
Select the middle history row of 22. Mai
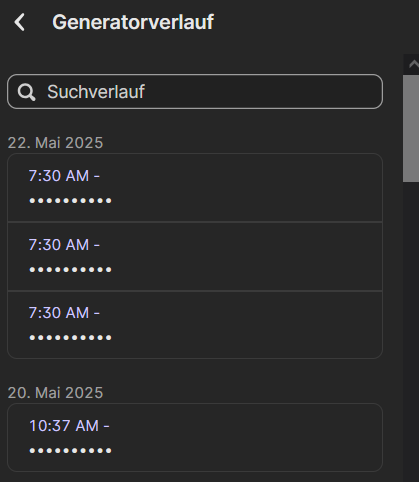[x=195, y=257]
